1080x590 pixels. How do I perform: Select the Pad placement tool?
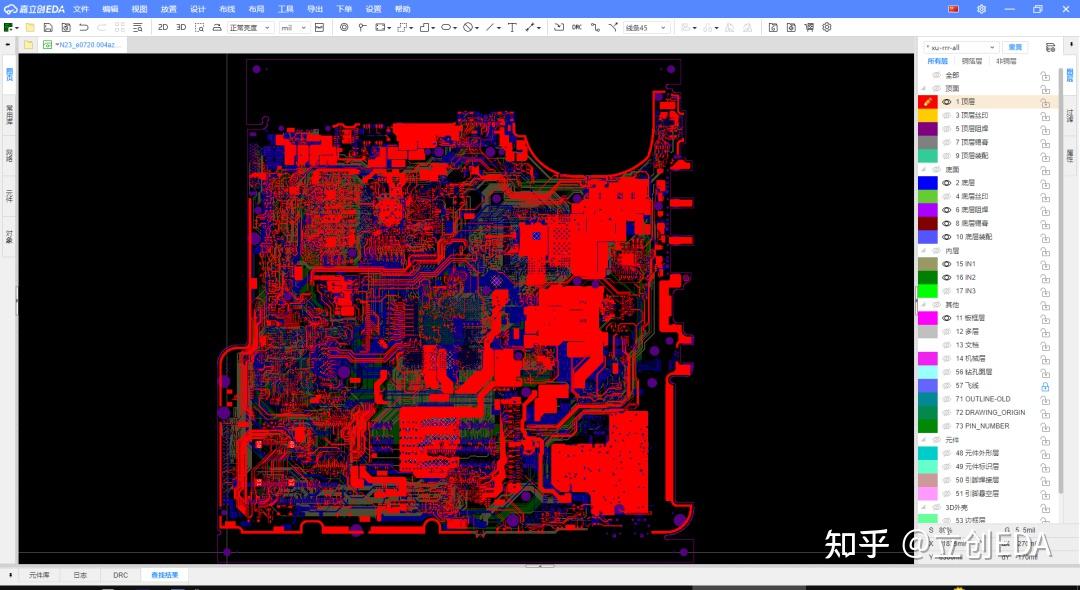[x=362, y=28]
